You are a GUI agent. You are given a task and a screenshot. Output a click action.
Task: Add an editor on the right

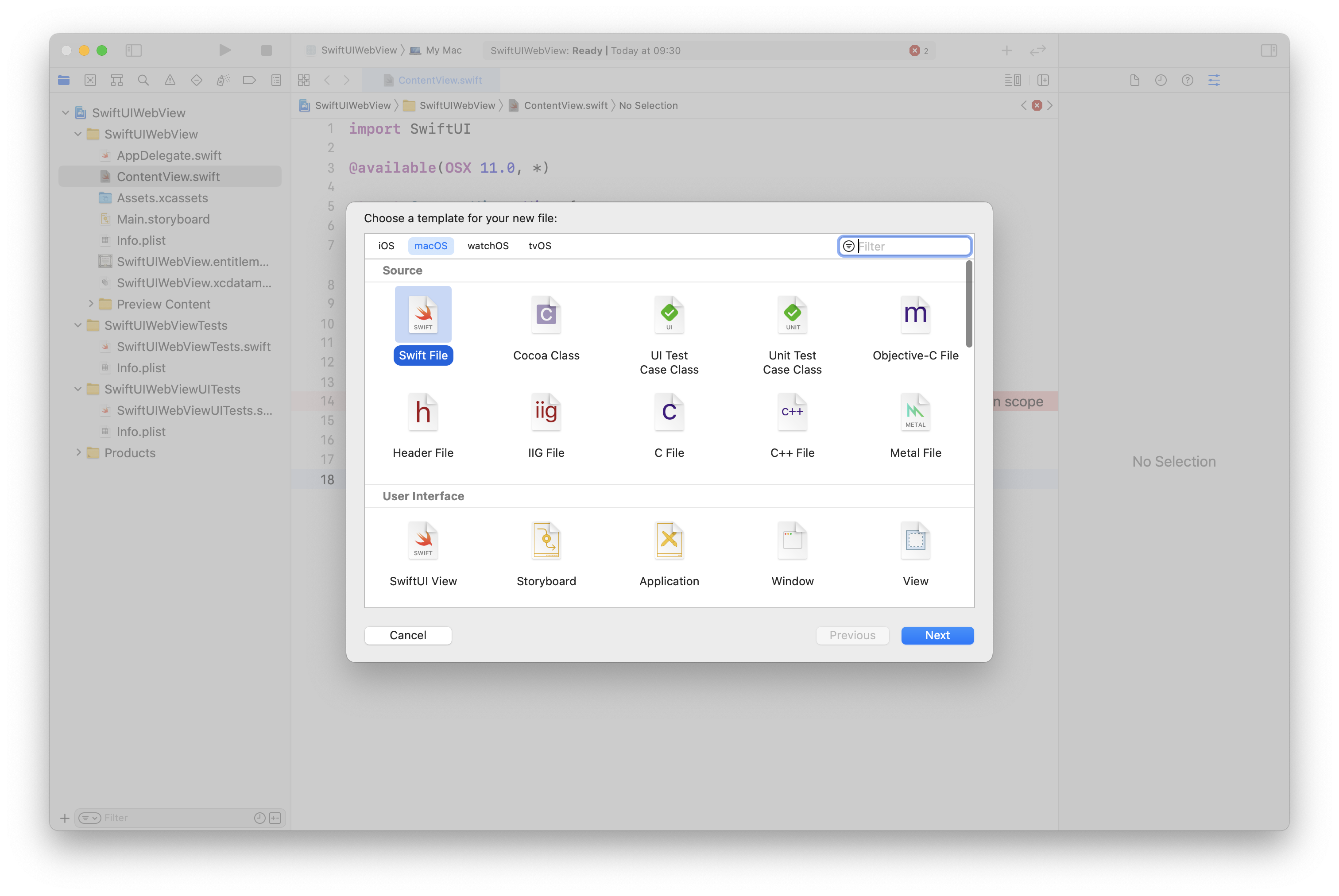(x=1043, y=80)
